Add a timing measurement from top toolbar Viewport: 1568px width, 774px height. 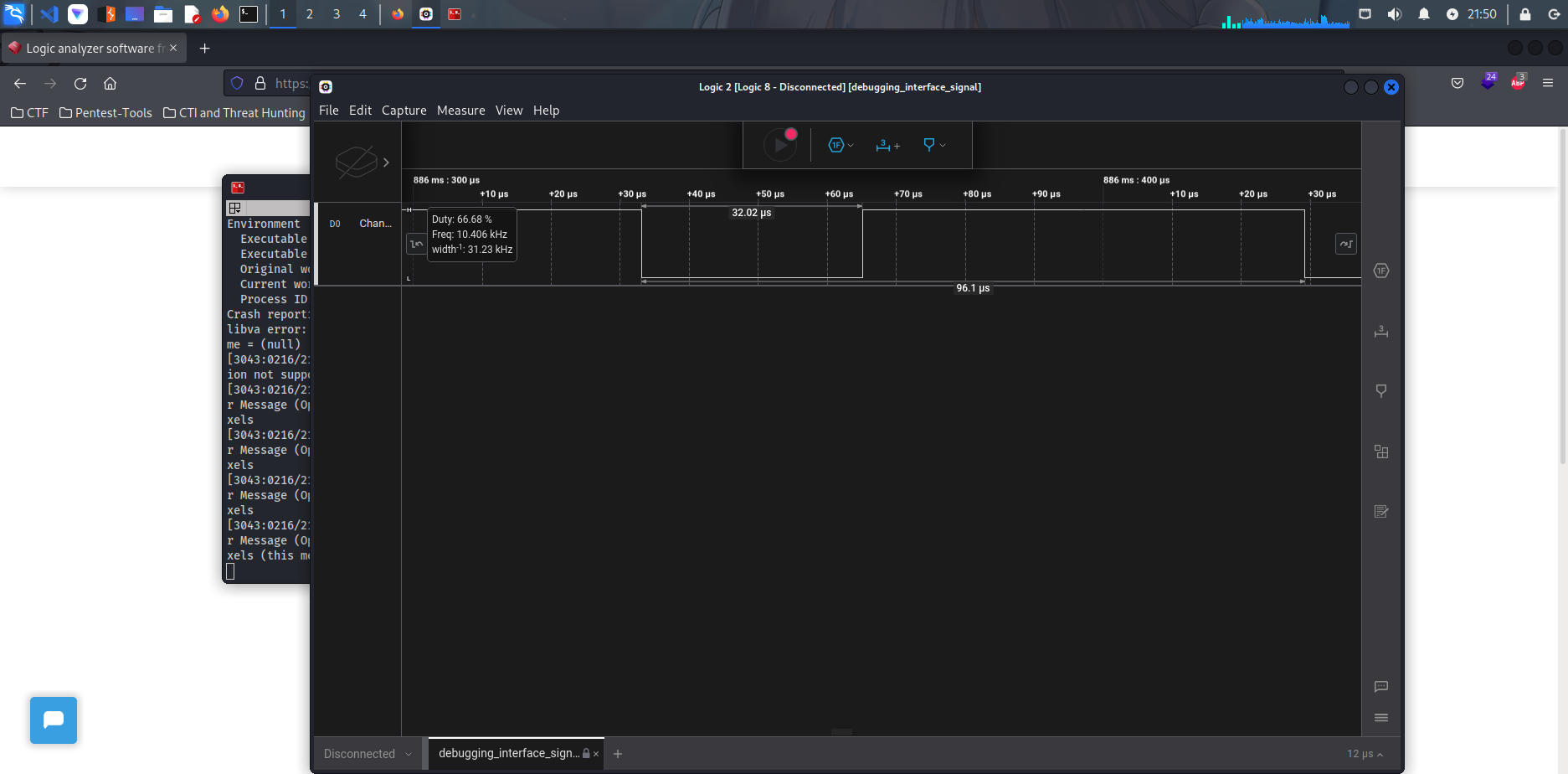[x=887, y=145]
